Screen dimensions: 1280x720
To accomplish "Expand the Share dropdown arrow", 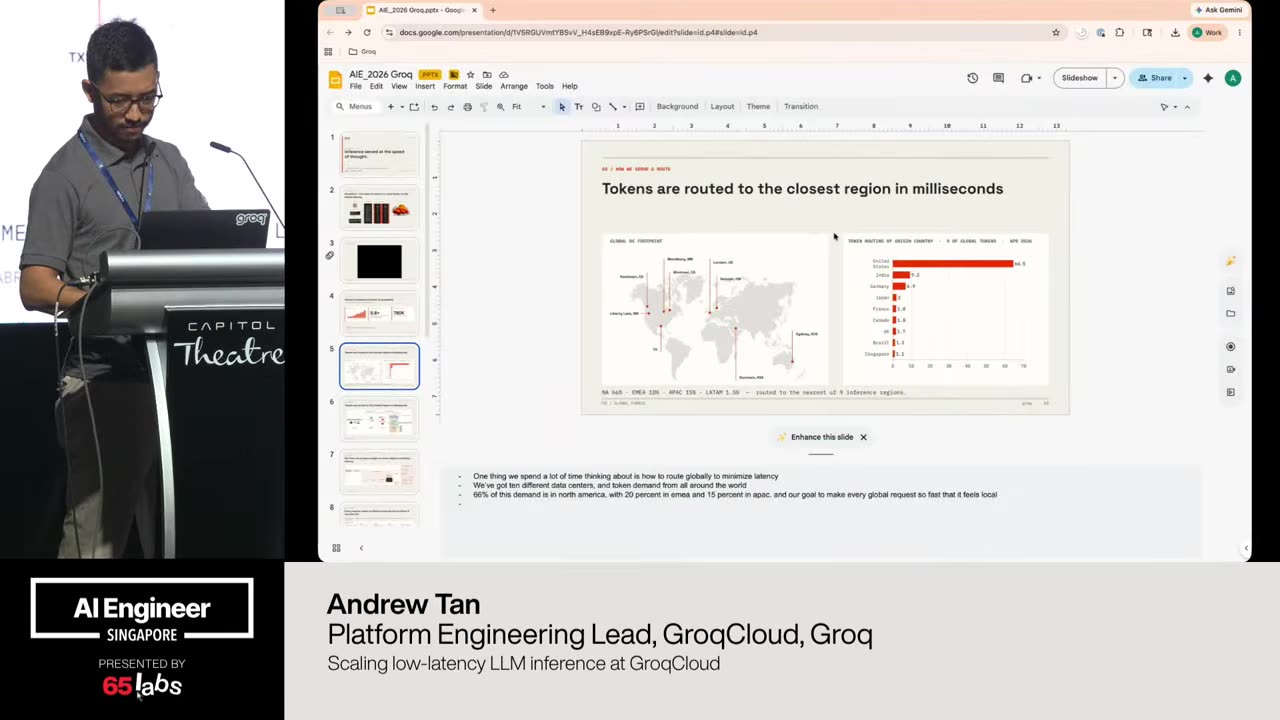I will [x=1185, y=78].
